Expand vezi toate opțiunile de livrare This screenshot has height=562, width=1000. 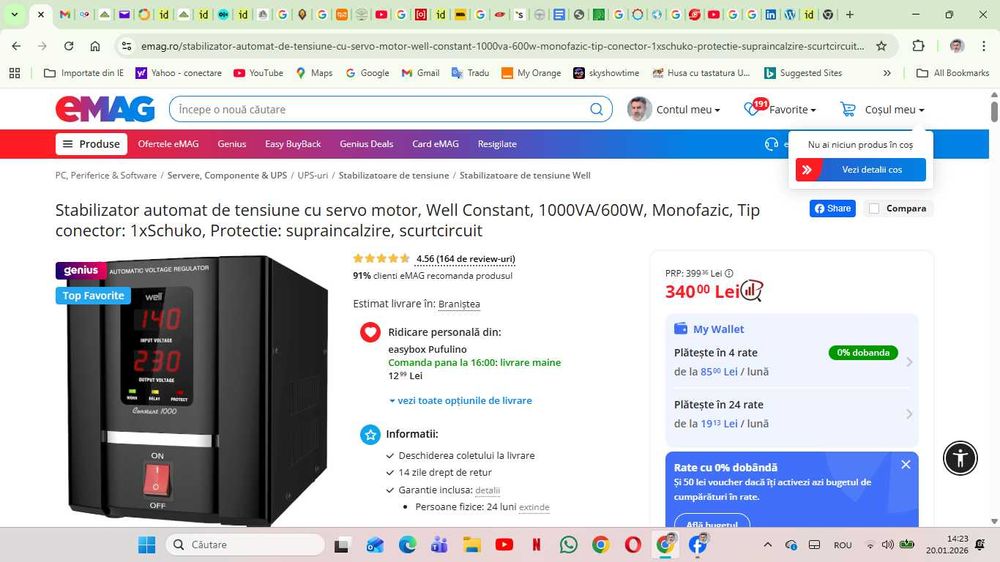pyautogui.click(x=460, y=401)
